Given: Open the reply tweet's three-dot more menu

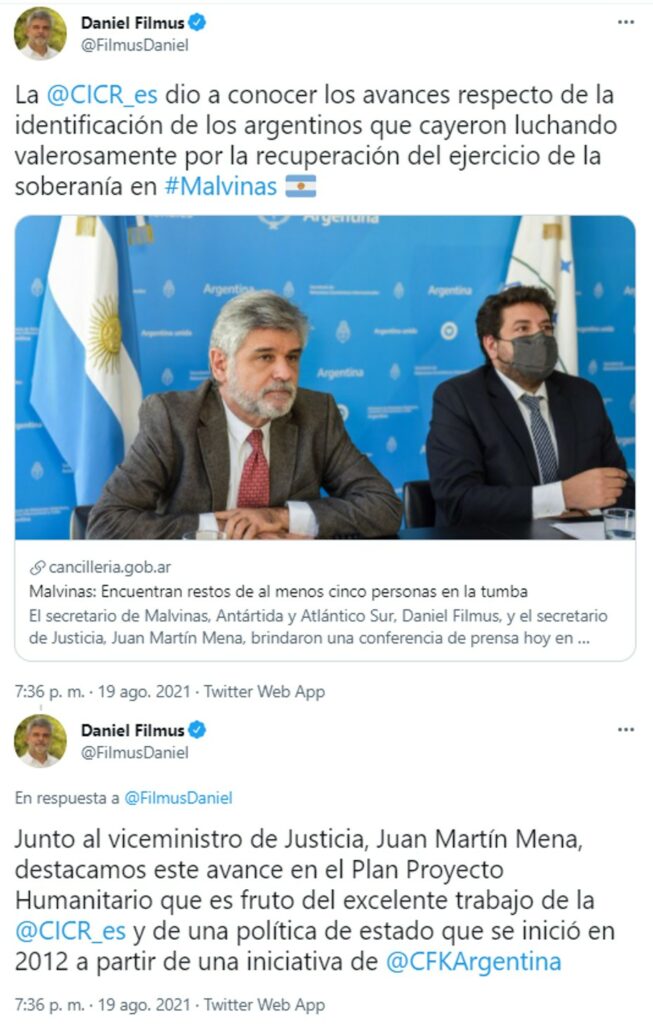Looking at the screenshot, I should (x=626, y=729).
